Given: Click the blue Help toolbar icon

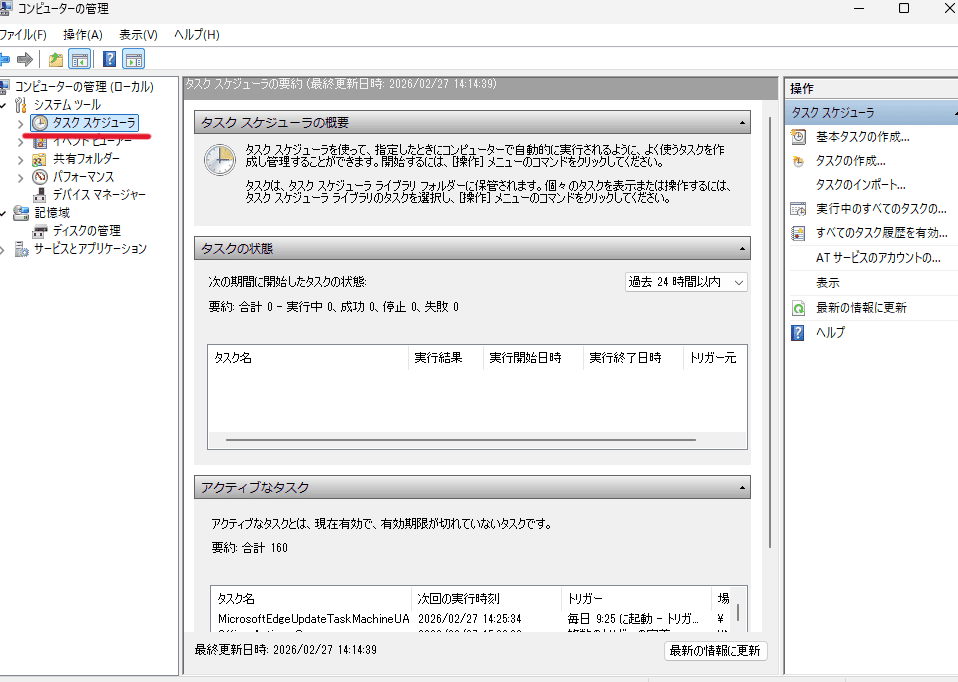Looking at the screenshot, I should click(x=109, y=59).
